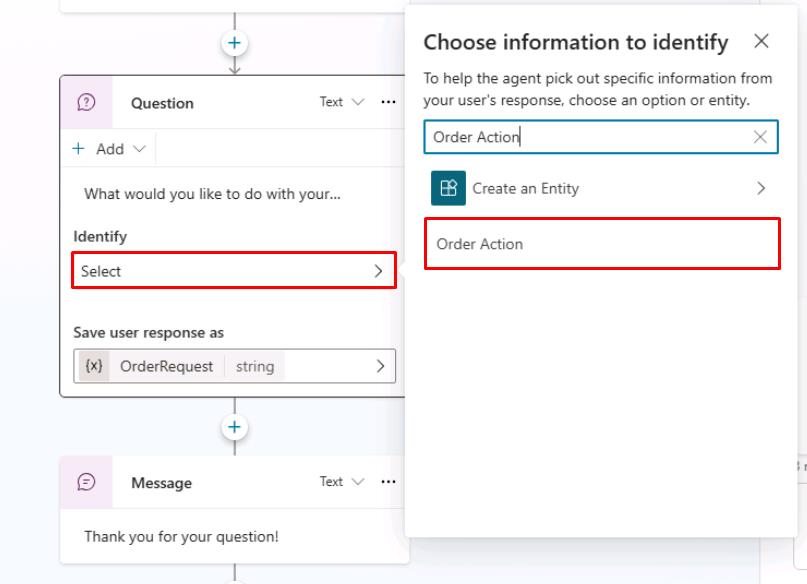Add node with plus below Question
Image resolution: width=807 pixels, height=584 pixels.
click(235, 427)
